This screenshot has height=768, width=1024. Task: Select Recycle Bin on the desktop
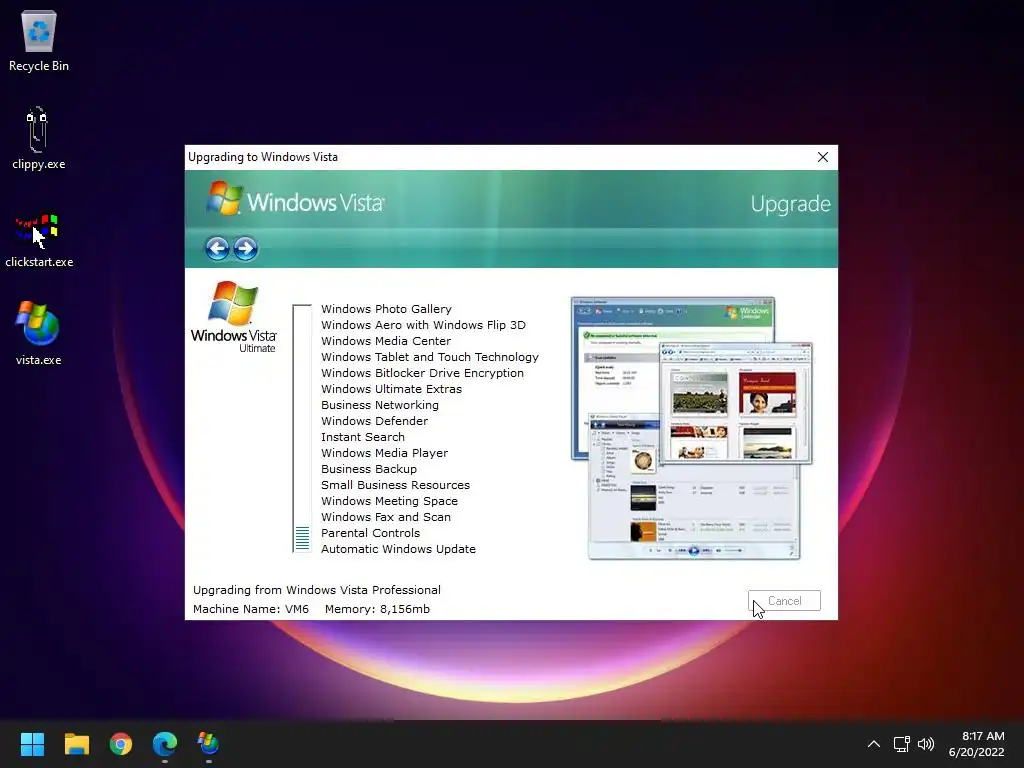point(39,41)
